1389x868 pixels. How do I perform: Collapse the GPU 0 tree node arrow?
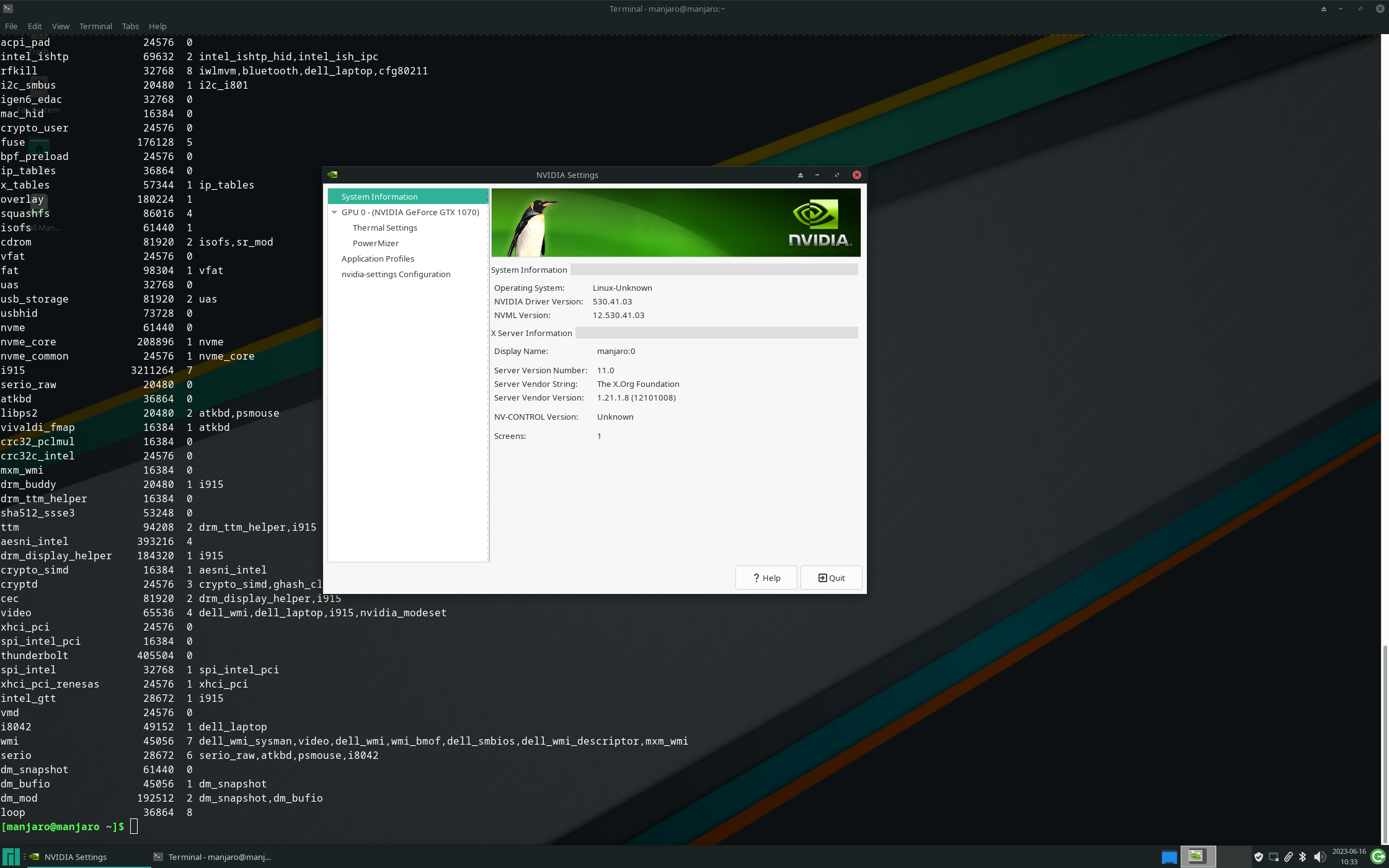(x=334, y=212)
